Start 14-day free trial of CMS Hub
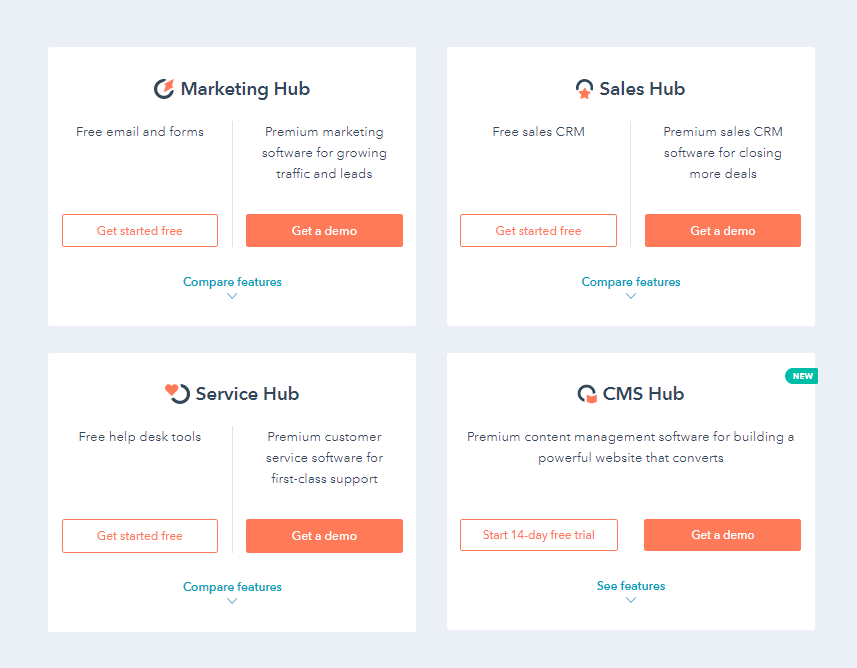The height and width of the screenshot is (668, 857). click(x=539, y=535)
